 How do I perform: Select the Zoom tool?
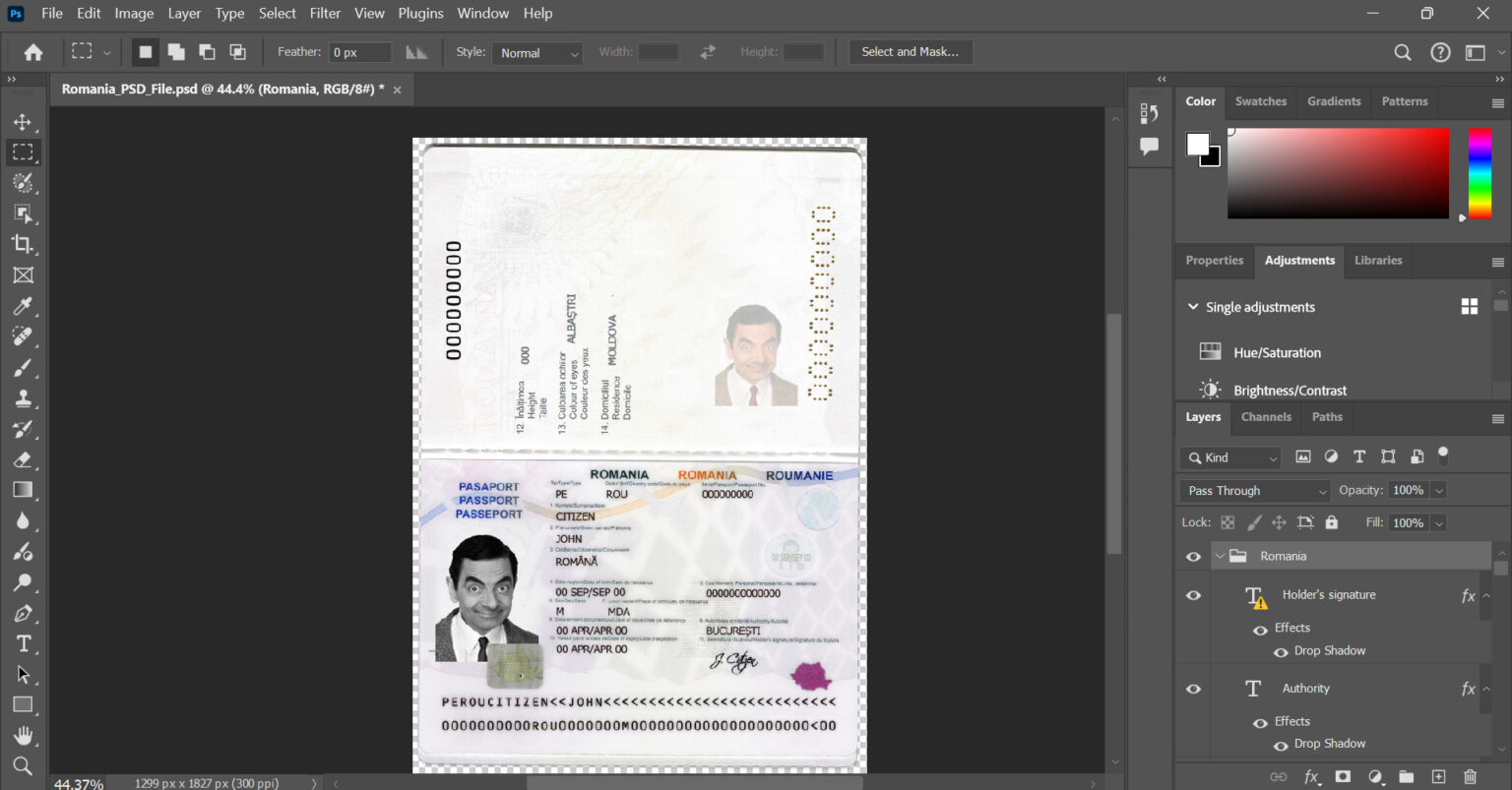coord(23,765)
